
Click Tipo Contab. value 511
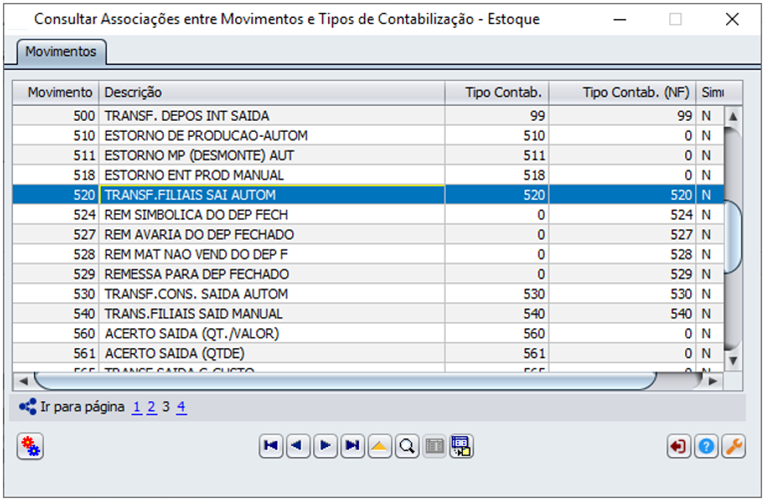coord(497,156)
